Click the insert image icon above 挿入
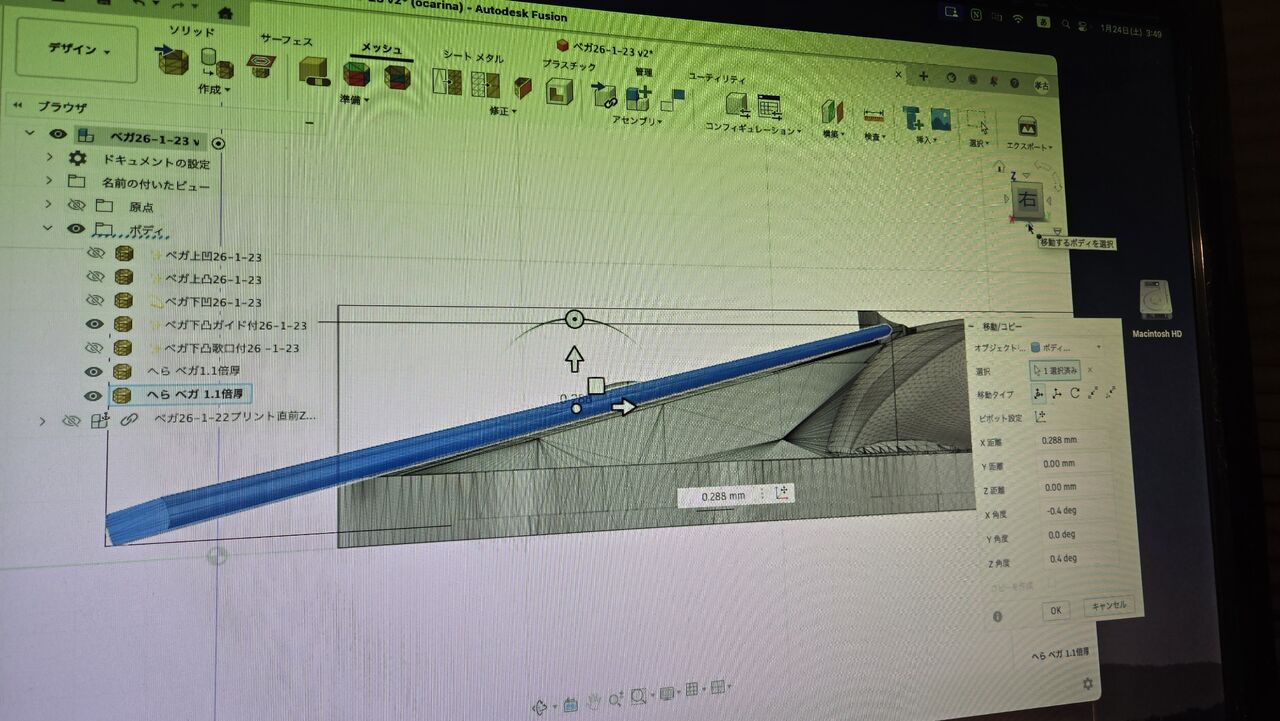This screenshot has height=721, width=1280. (940, 119)
